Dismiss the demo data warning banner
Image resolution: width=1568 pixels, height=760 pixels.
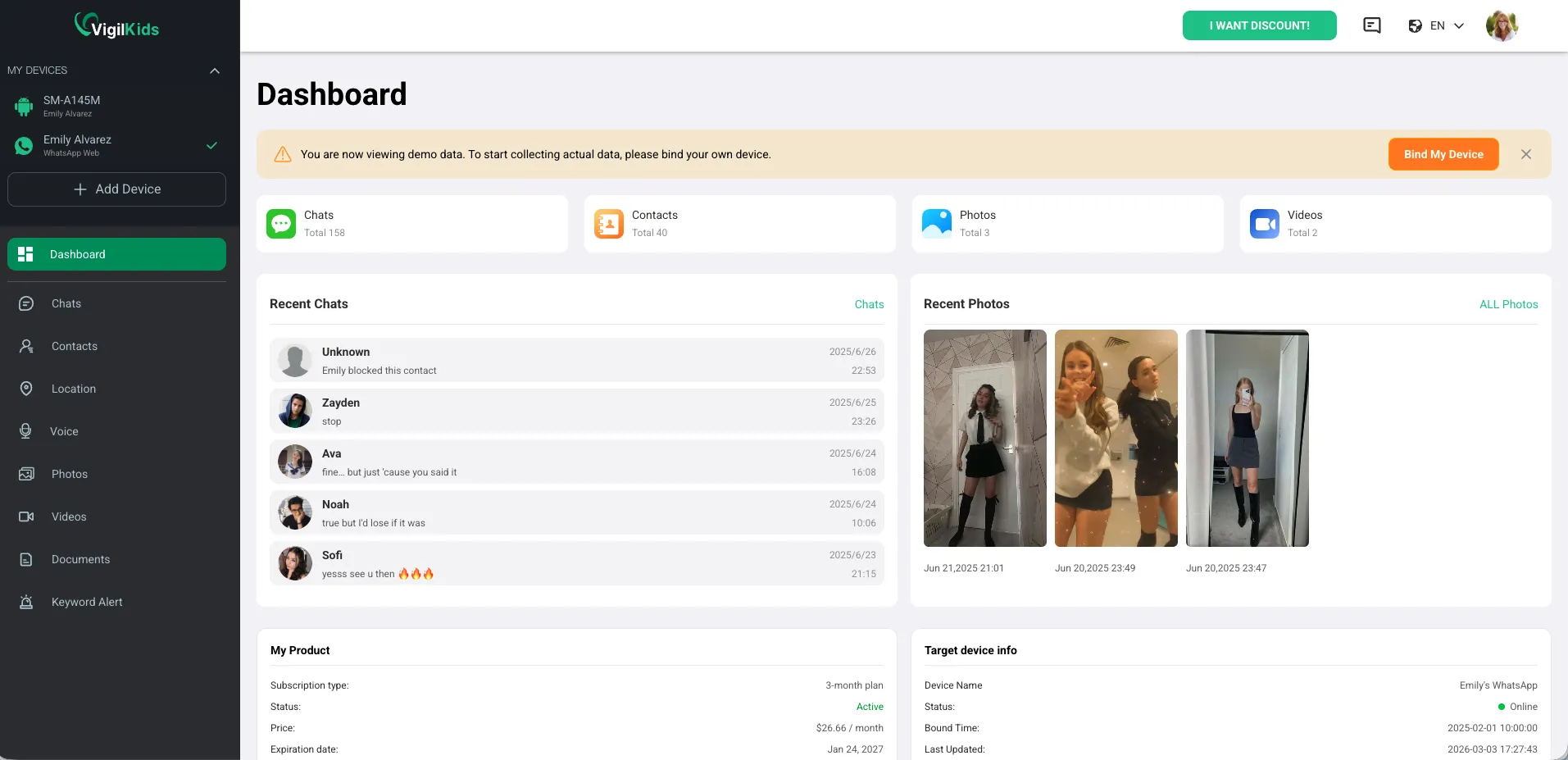click(1526, 154)
